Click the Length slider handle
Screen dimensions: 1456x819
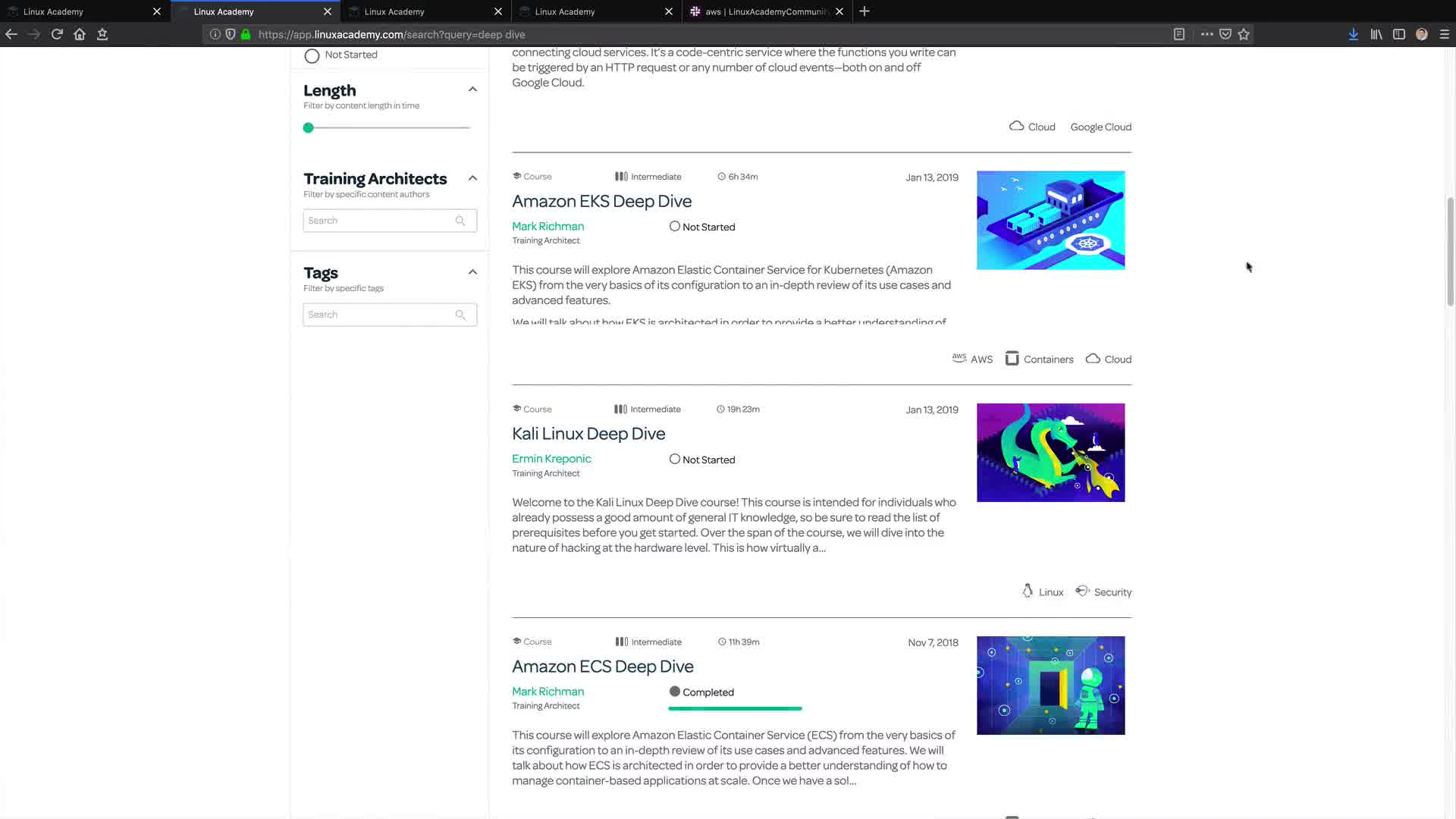[309, 128]
